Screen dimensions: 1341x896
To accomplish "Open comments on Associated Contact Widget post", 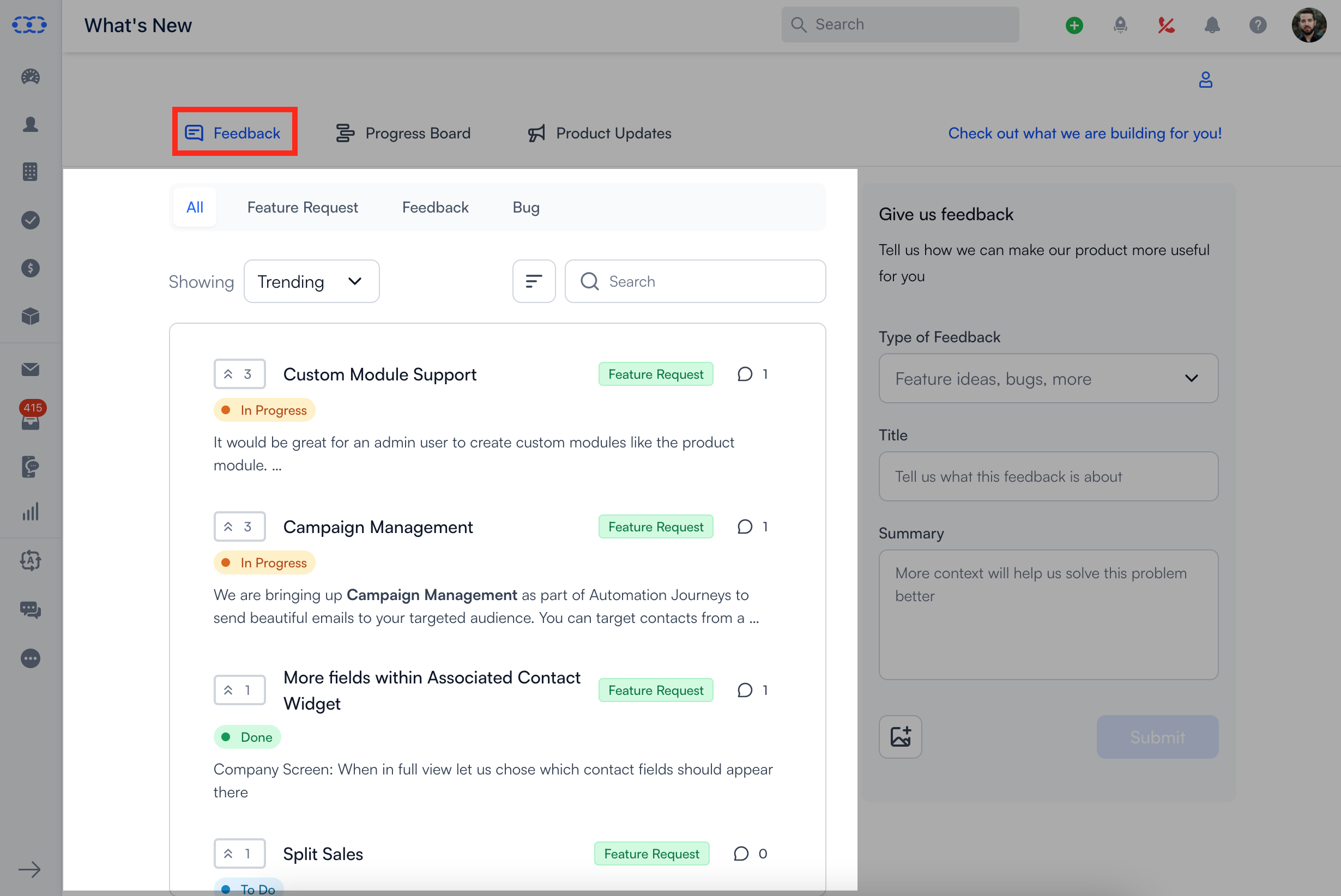I will [752, 690].
